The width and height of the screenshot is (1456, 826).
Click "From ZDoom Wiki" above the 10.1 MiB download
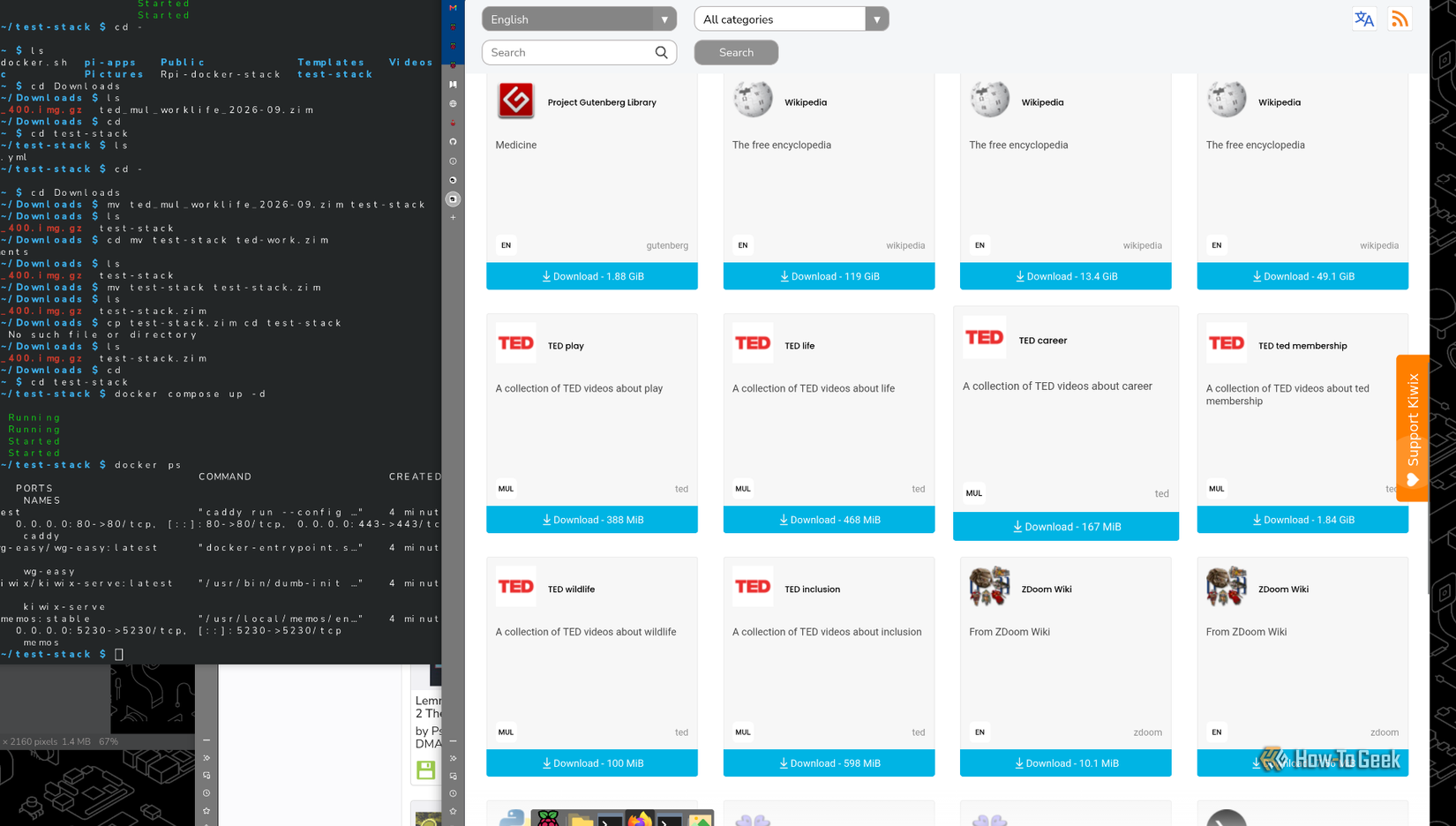tap(1009, 632)
